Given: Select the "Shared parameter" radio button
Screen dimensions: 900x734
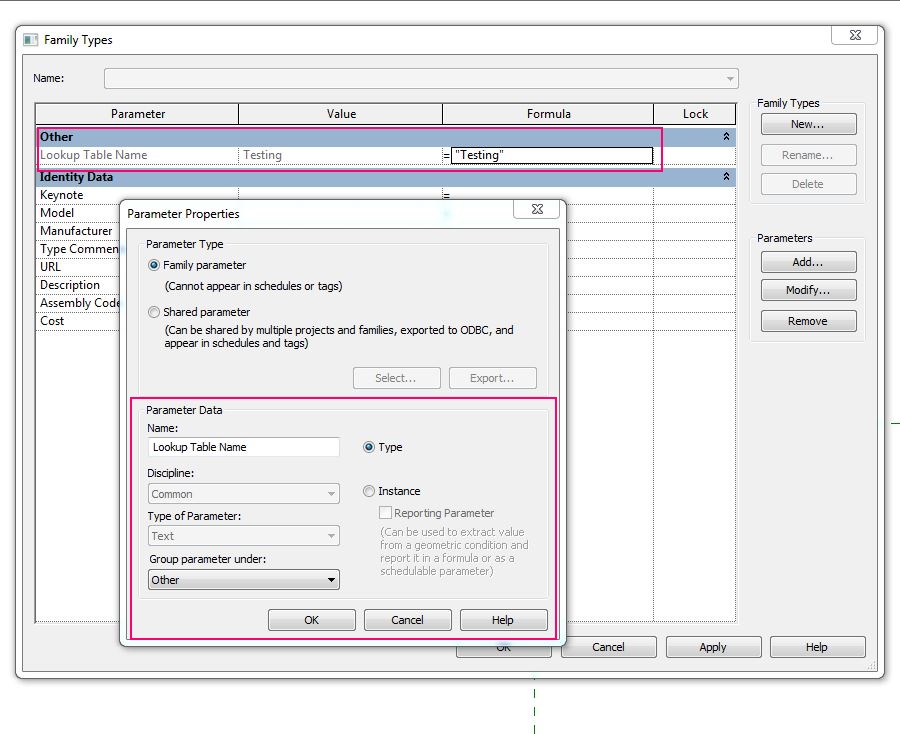Looking at the screenshot, I should coord(153,311).
